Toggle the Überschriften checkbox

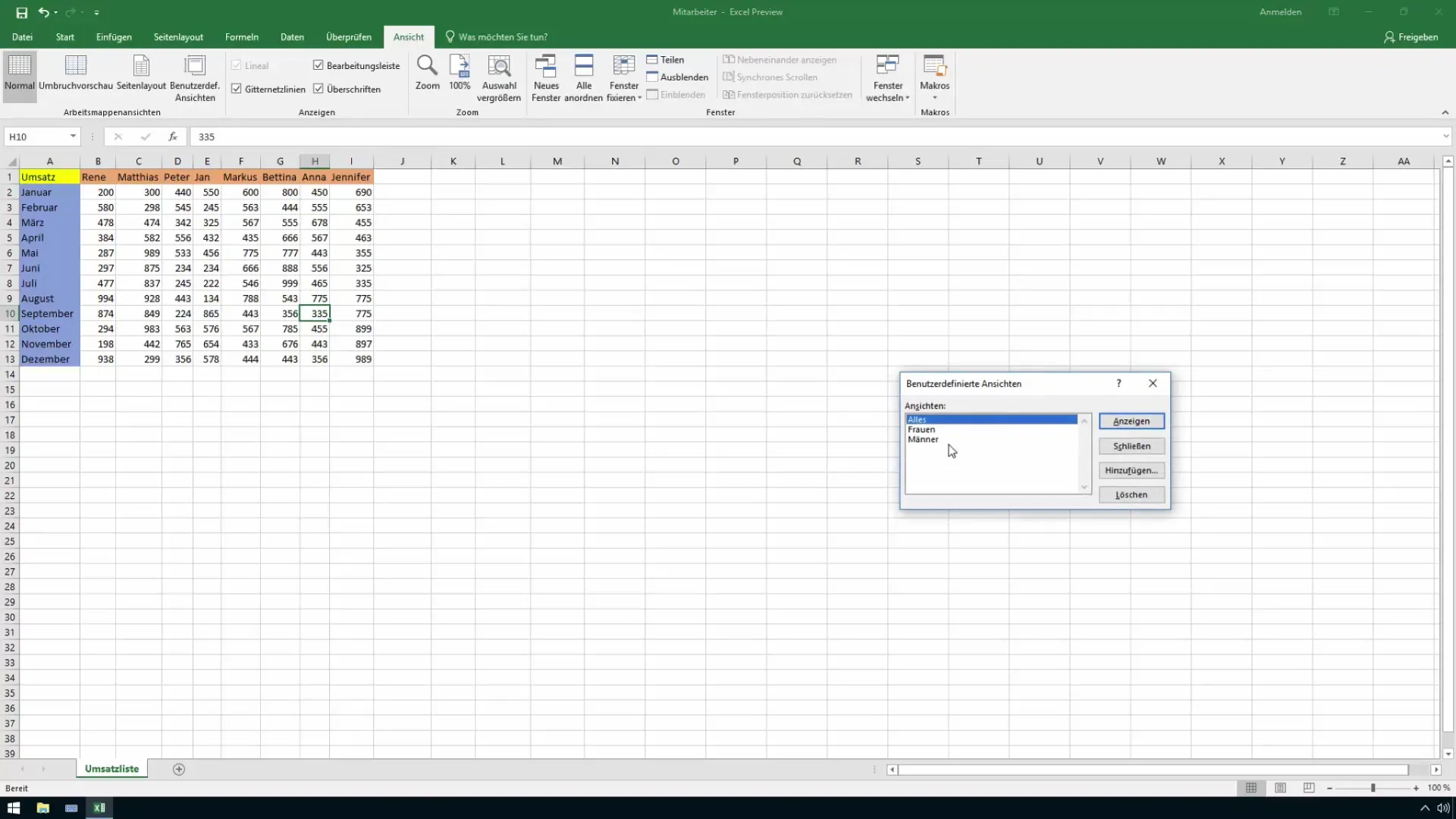click(x=318, y=89)
